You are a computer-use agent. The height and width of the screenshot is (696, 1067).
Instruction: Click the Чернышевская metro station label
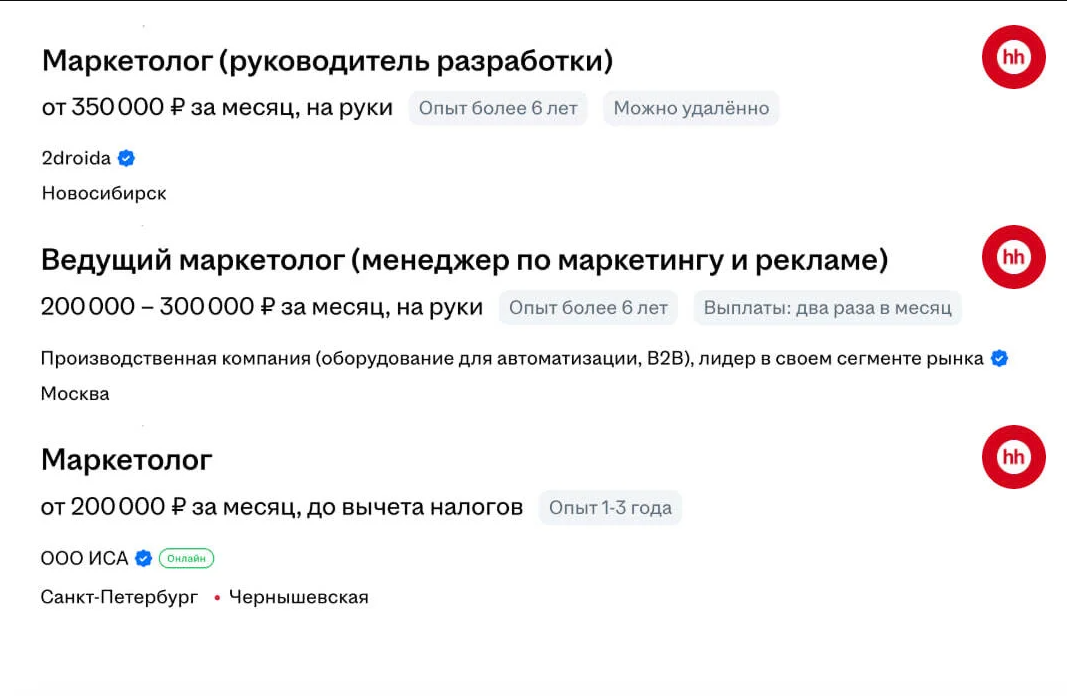point(298,598)
